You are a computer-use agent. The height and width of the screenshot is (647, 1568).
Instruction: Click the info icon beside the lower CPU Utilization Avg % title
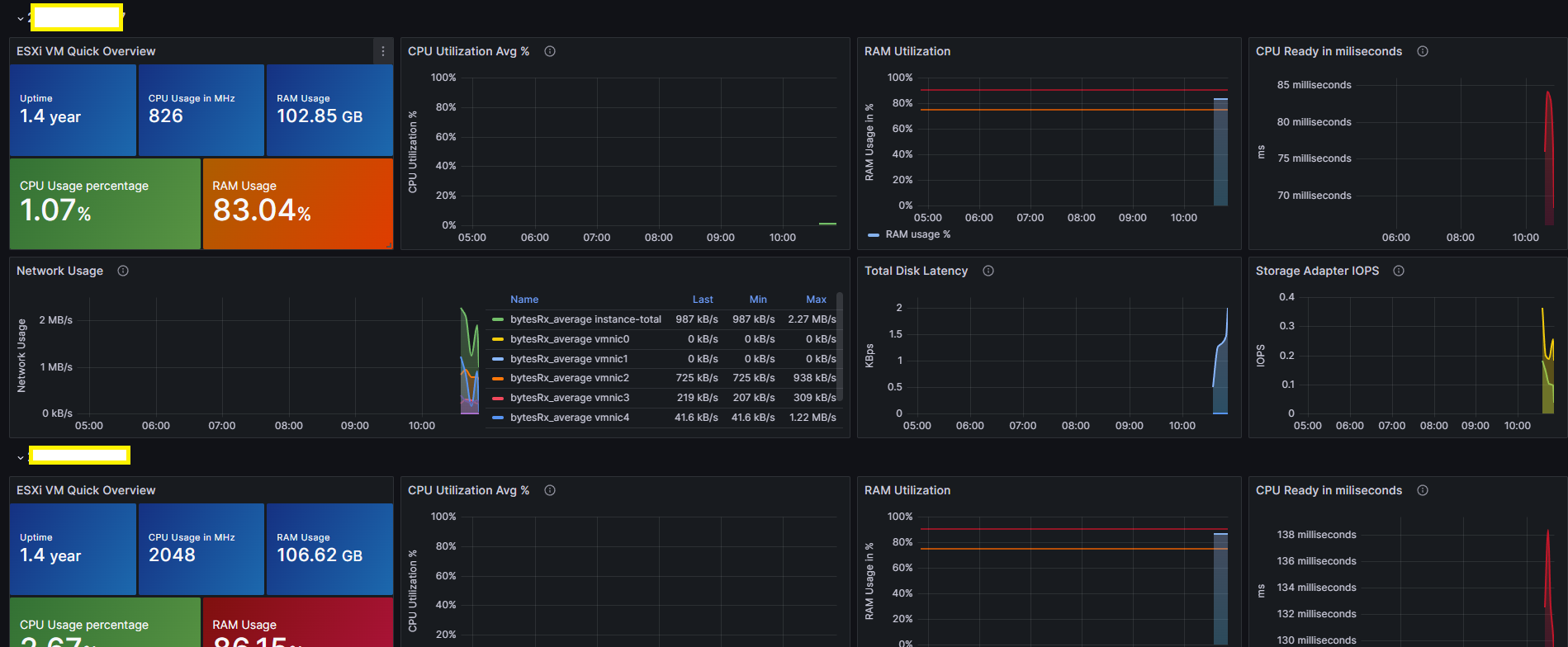point(550,490)
